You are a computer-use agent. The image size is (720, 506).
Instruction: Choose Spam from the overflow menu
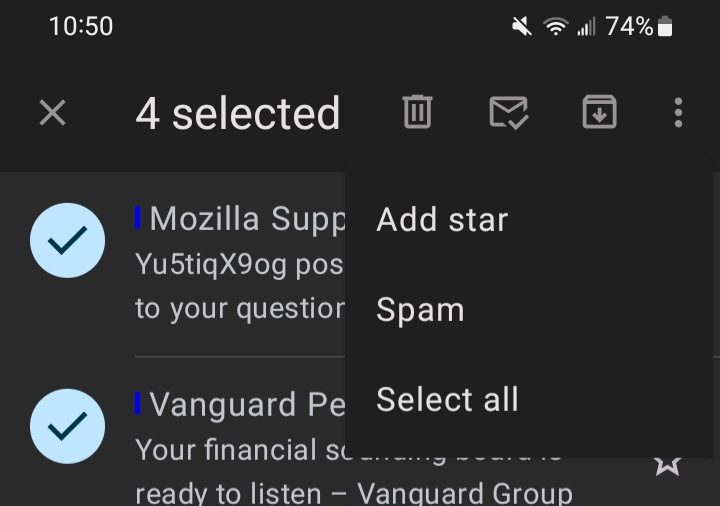point(420,309)
